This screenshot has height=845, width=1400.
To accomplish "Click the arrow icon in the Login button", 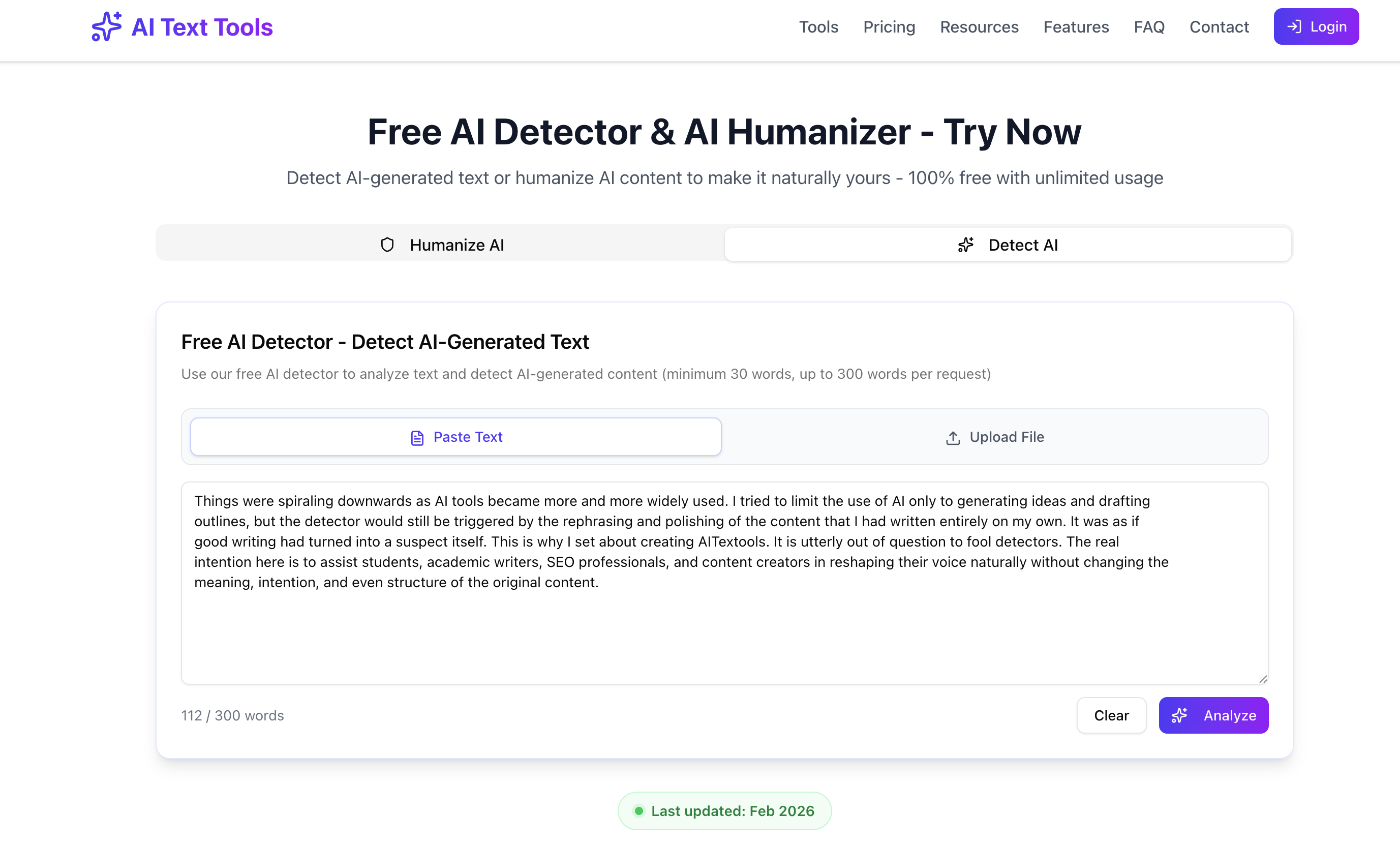I will click(x=1294, y=27).
